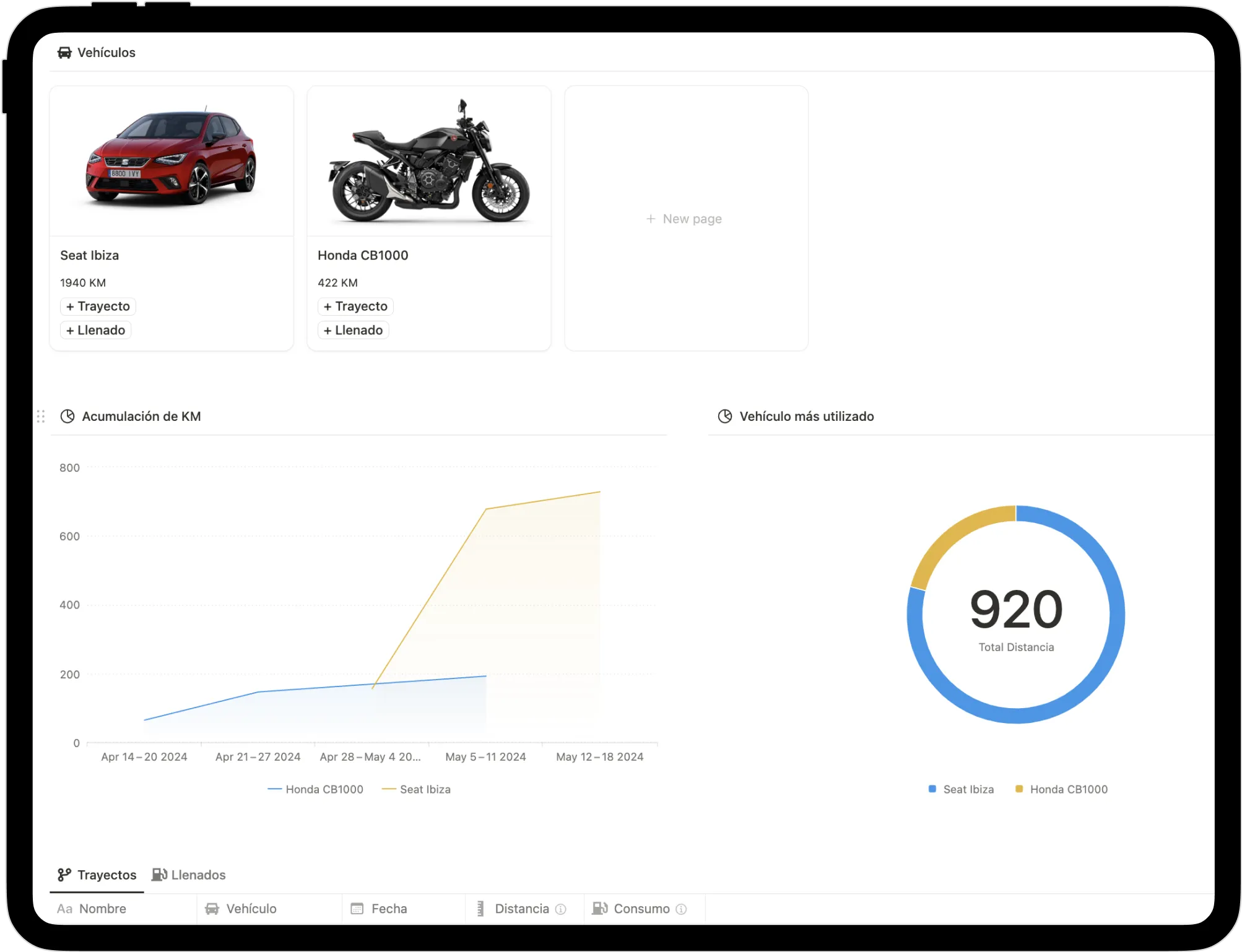Click the route icon on Trayectos tab
The height and width of the screenshot is (952, 1242).
tap(64, 875)
